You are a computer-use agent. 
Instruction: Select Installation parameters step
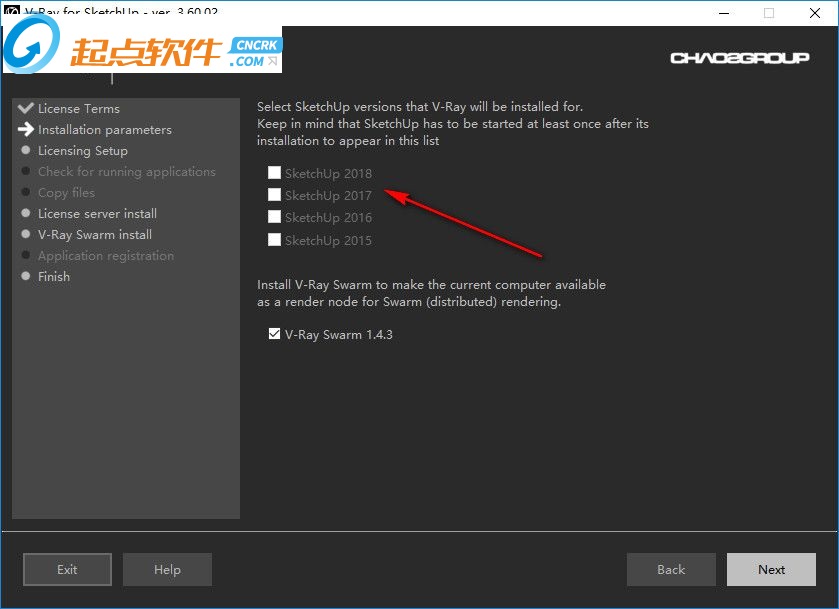(x=105, y=130)
